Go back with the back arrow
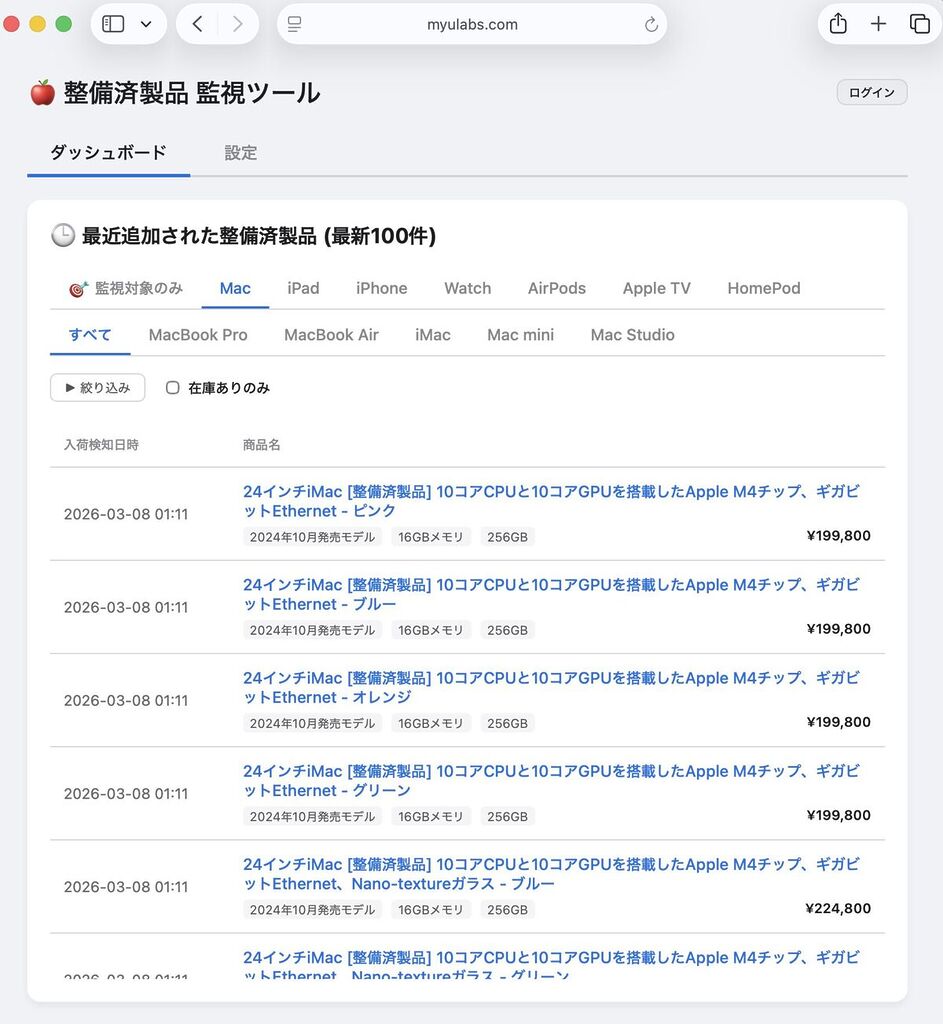Viewport: 943px width, 1024px height. [197, 24]
